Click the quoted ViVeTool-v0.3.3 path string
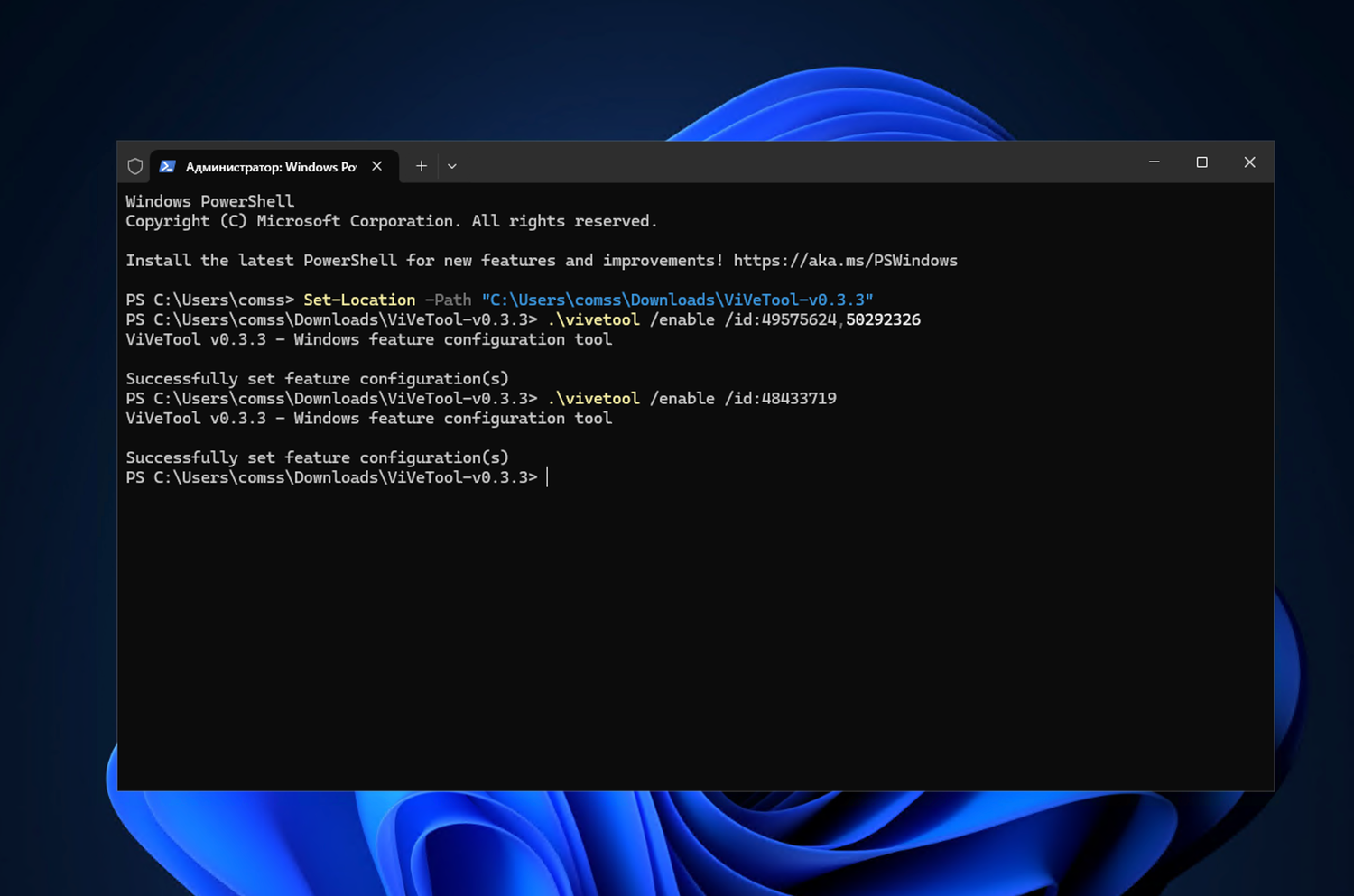The image size is (1354, 896). click(677, 300)
